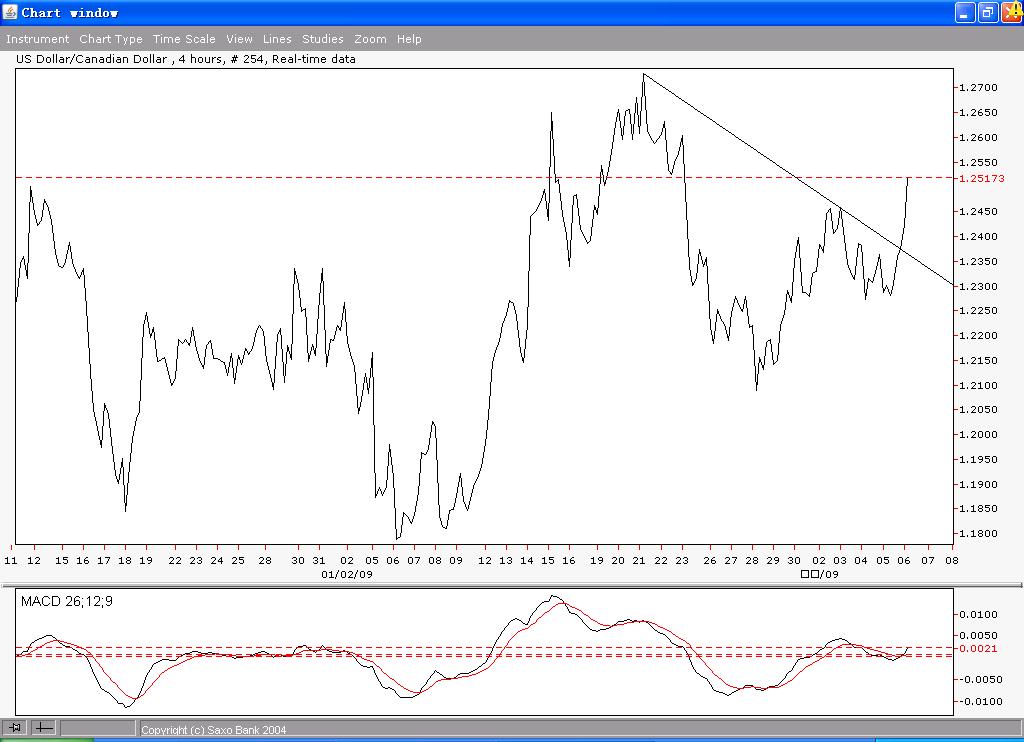
Task: Open the Lines menu
Action: pos(277,39)
